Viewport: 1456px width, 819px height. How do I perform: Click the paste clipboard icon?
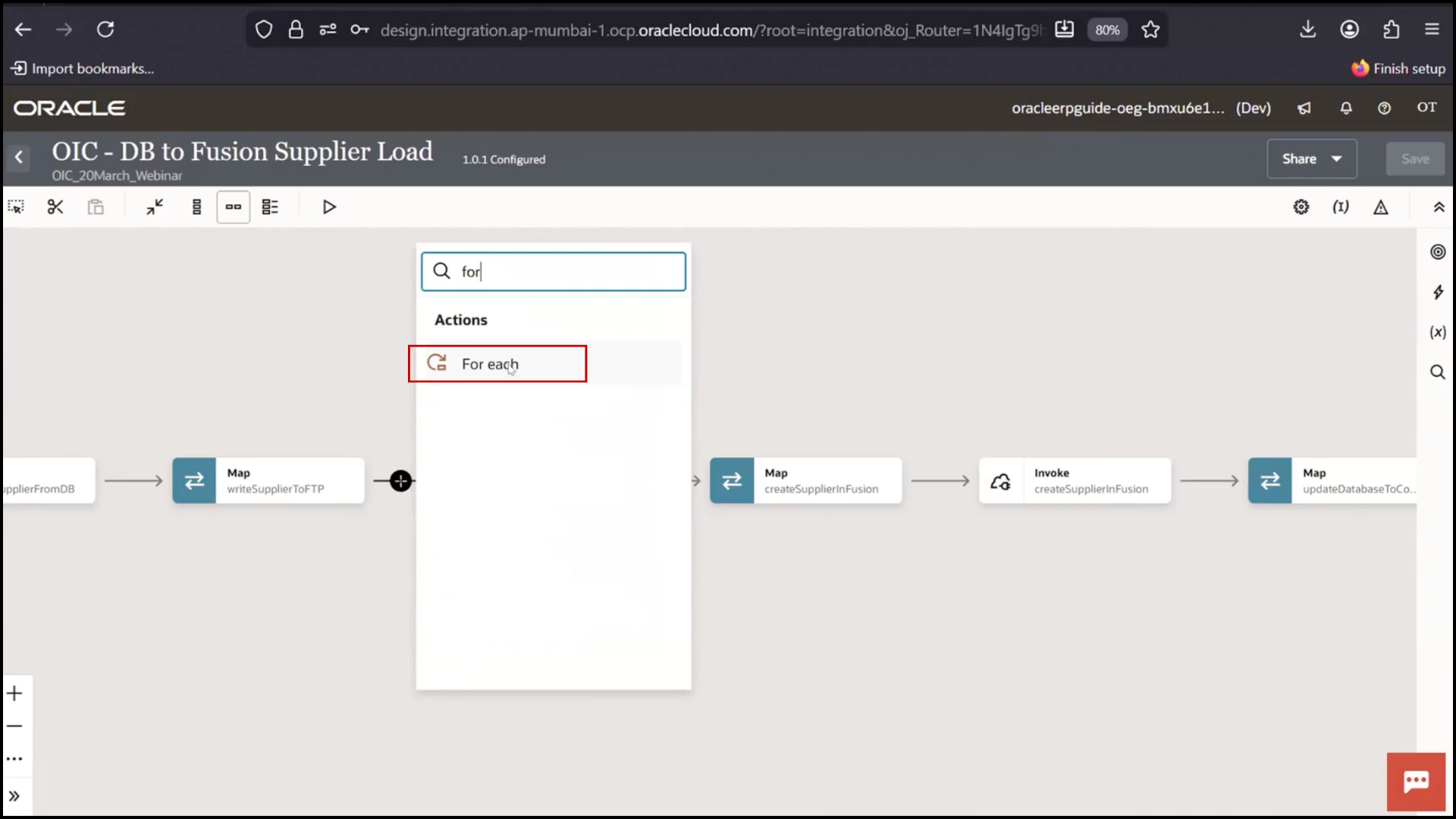tap(96, 207)
